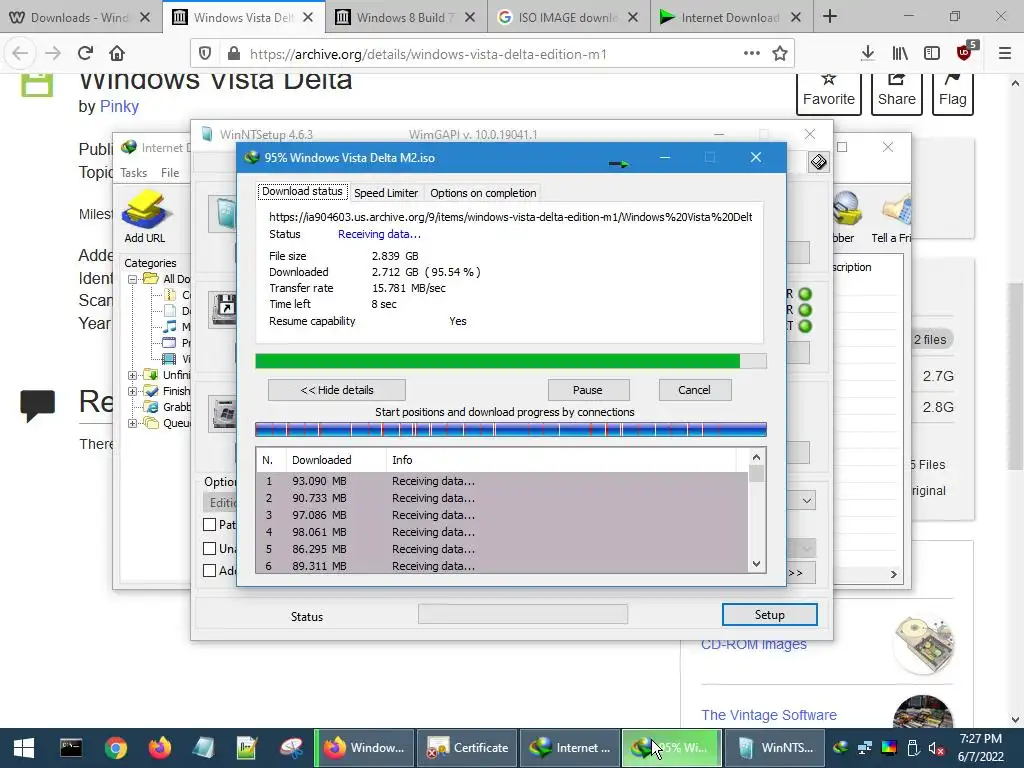The width and height of the screenshot is (1024, 768).
Task: Check the 'Una' option checkbox in WinNTSetup
Action: tap(210, 549)
